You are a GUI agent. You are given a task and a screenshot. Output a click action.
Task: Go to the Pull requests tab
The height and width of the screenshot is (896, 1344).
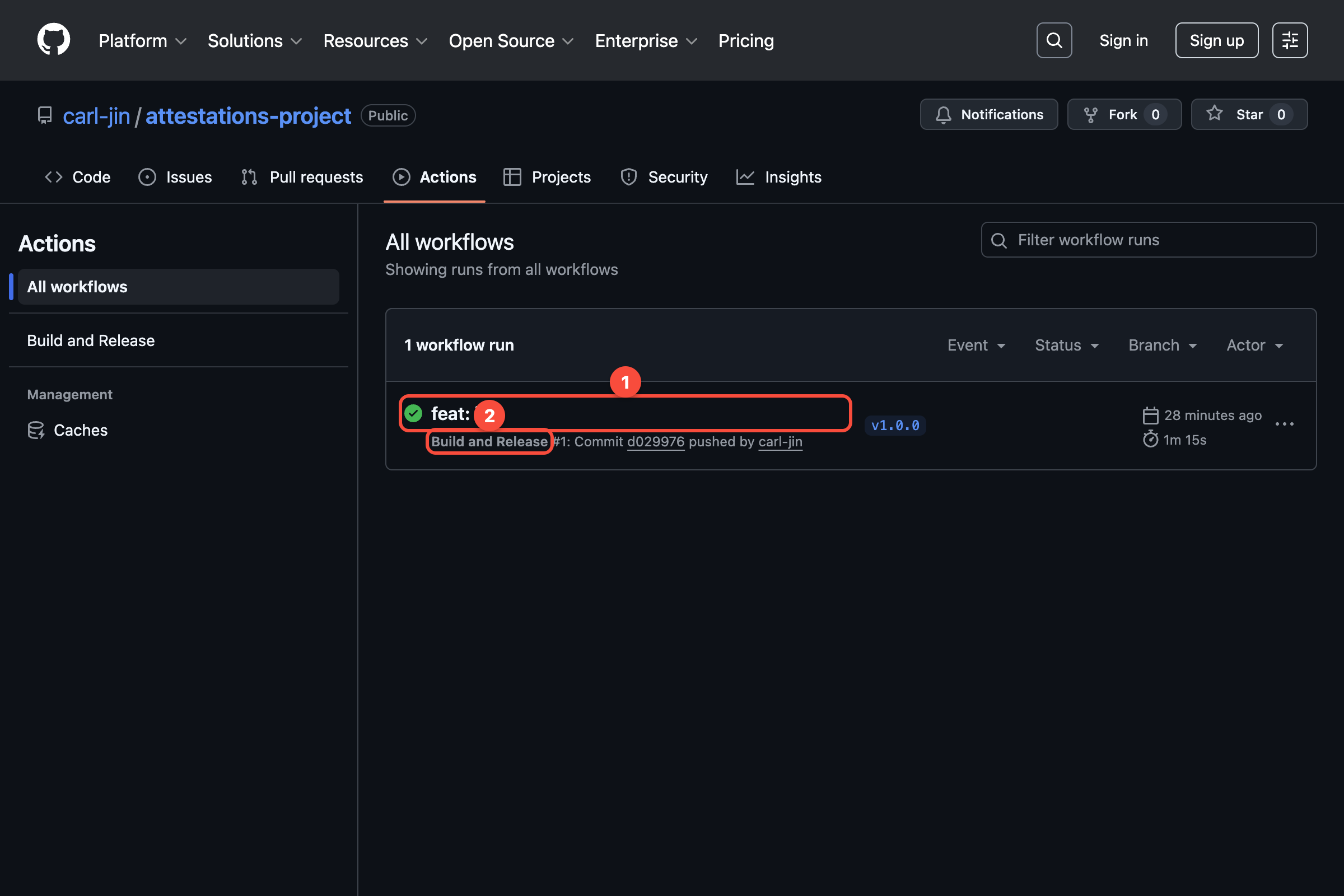coord(302,177)
